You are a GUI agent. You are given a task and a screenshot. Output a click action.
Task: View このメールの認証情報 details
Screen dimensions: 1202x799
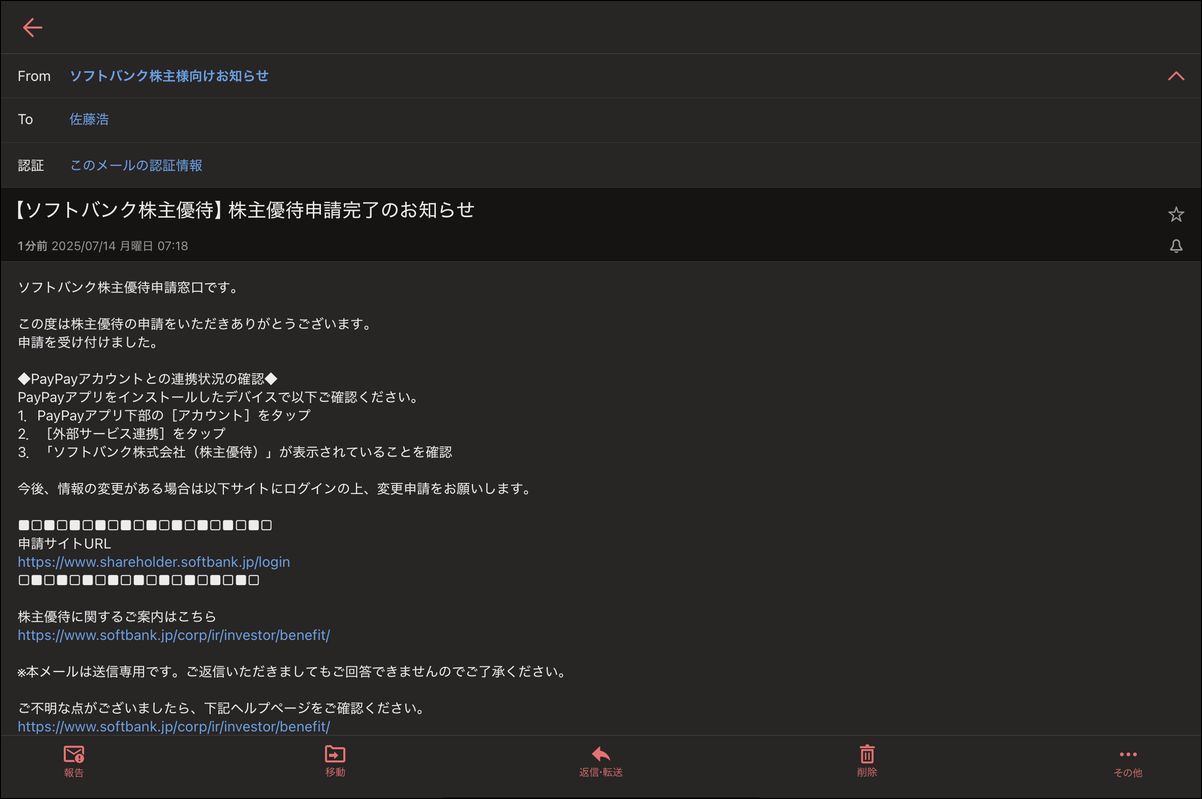[136, 165]
